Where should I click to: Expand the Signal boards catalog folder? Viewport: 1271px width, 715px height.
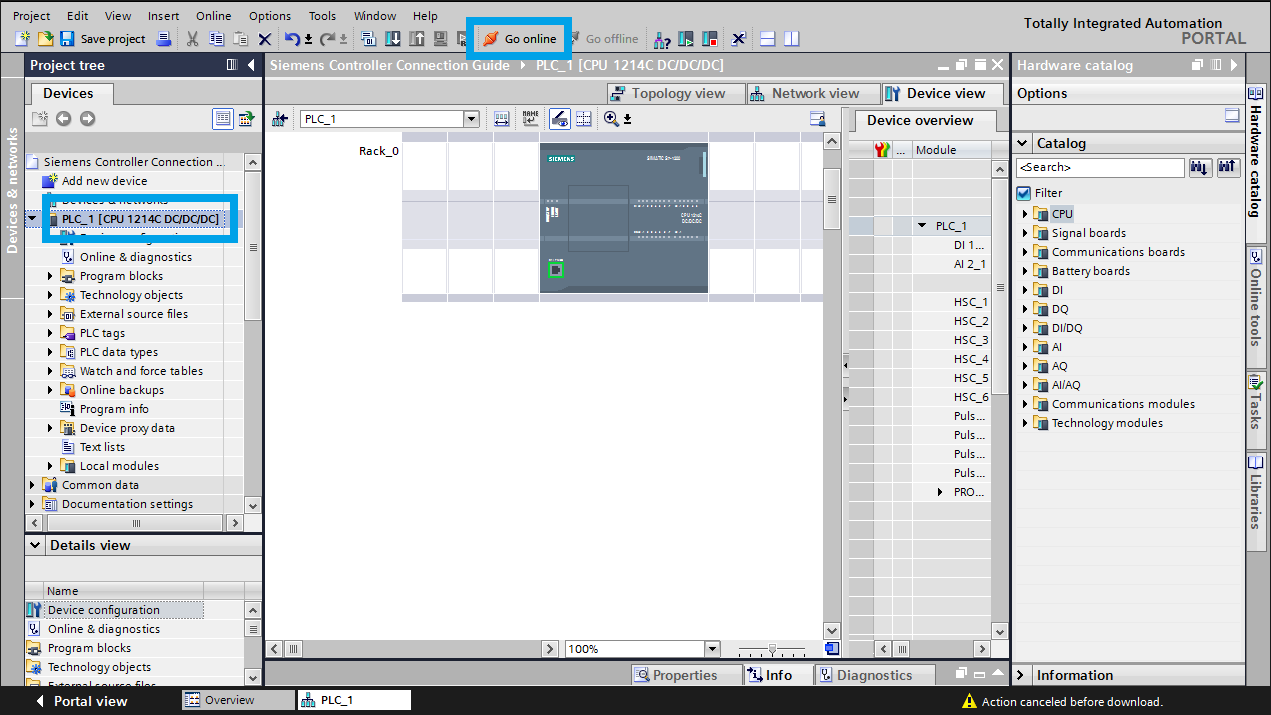[x=1025, y=233]
